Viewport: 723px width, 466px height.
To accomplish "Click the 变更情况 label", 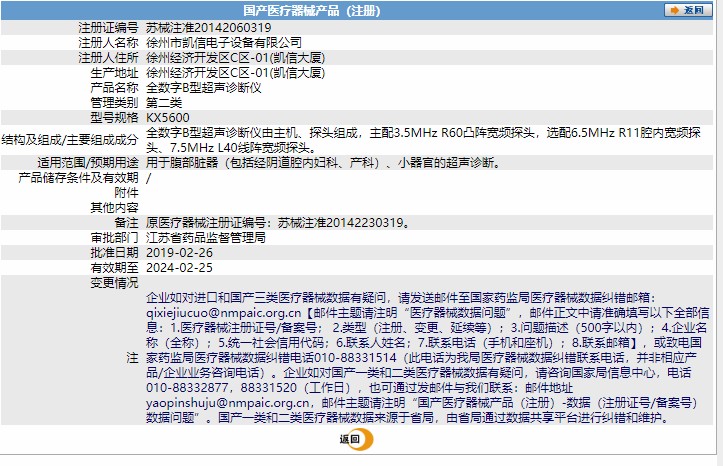I will click(x=114, y=283).
